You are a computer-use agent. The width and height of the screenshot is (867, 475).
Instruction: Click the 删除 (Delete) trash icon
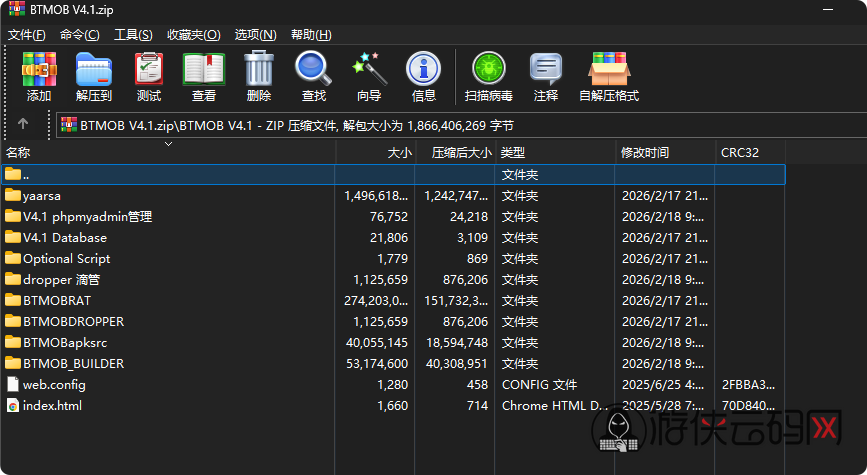click(x=259, y=76)
